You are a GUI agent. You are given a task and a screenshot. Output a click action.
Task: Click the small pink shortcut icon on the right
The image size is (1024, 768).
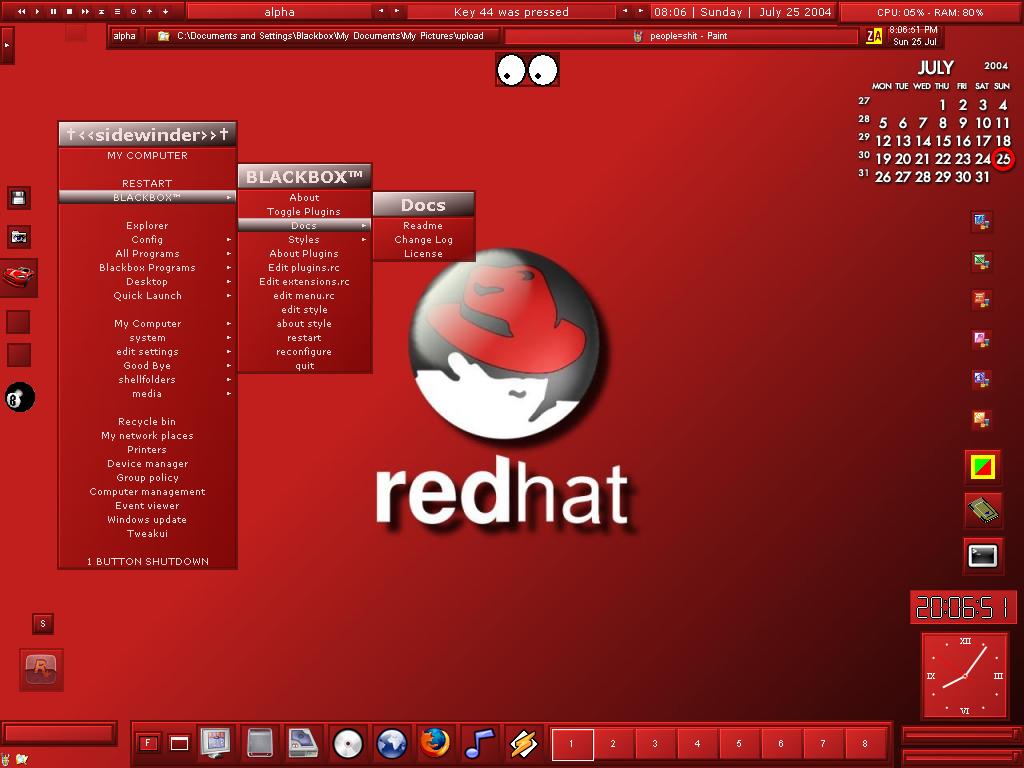coord(981,339)
